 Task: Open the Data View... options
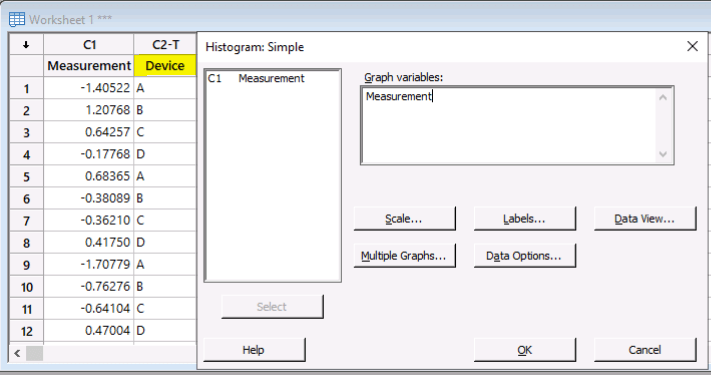click(x=644, y=219)
